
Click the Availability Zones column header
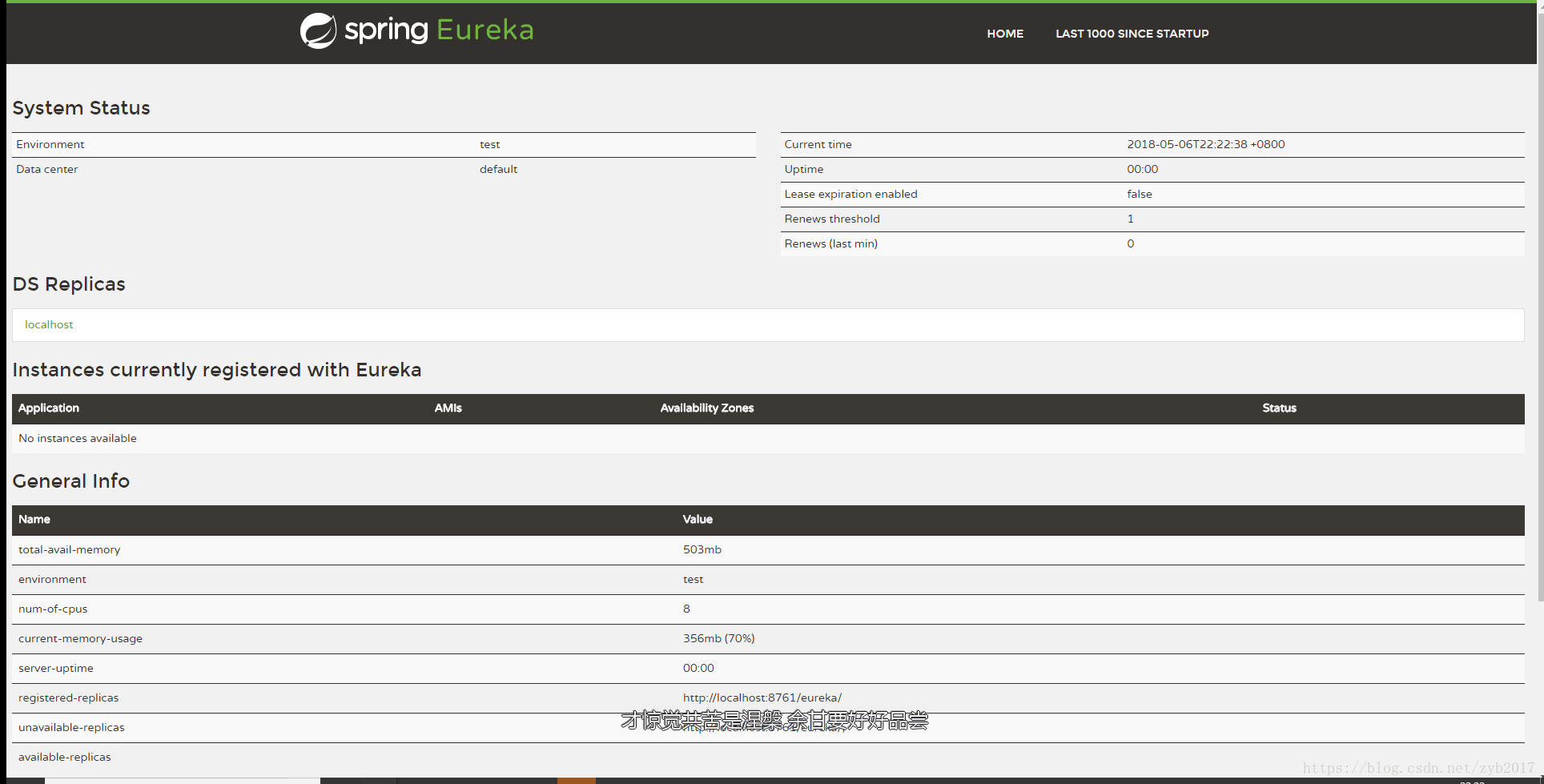click(706, 408)
